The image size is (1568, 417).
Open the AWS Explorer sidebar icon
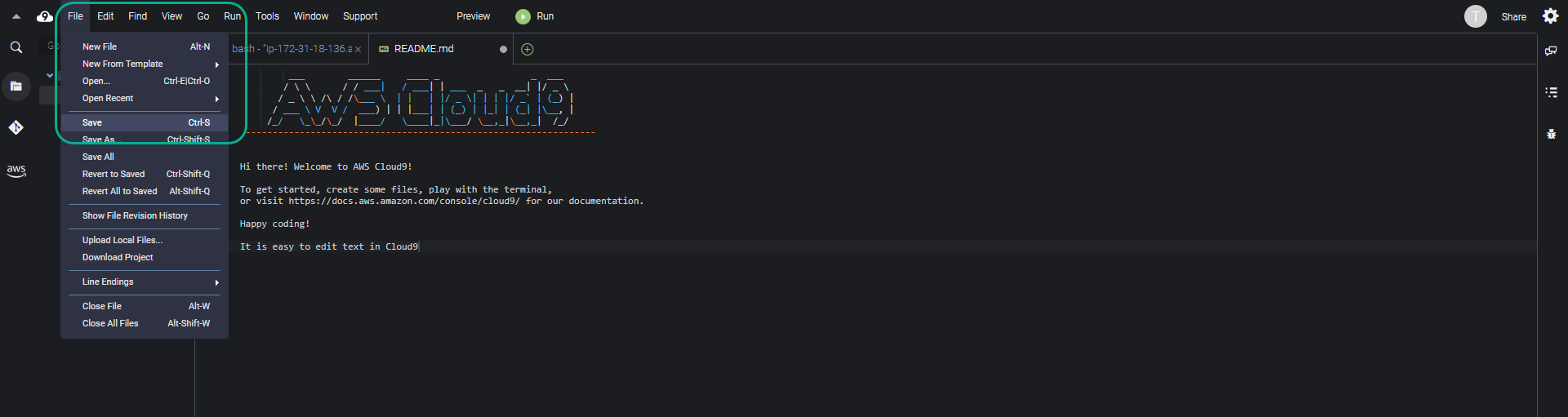16,171
